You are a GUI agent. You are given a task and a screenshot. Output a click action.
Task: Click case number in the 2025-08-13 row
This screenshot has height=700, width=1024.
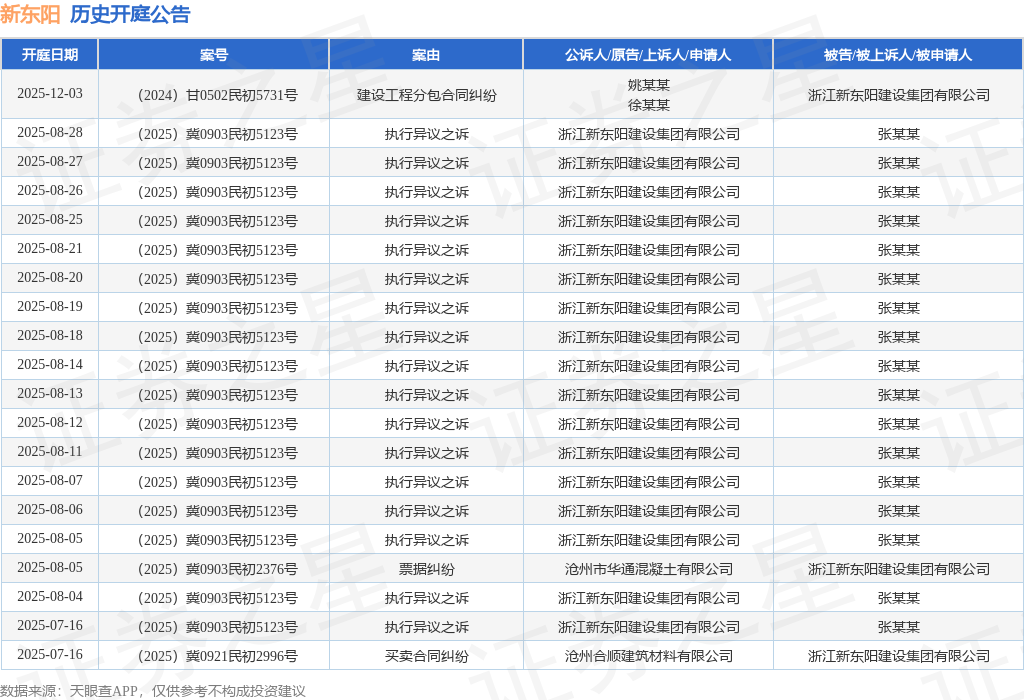pos(217,395)
